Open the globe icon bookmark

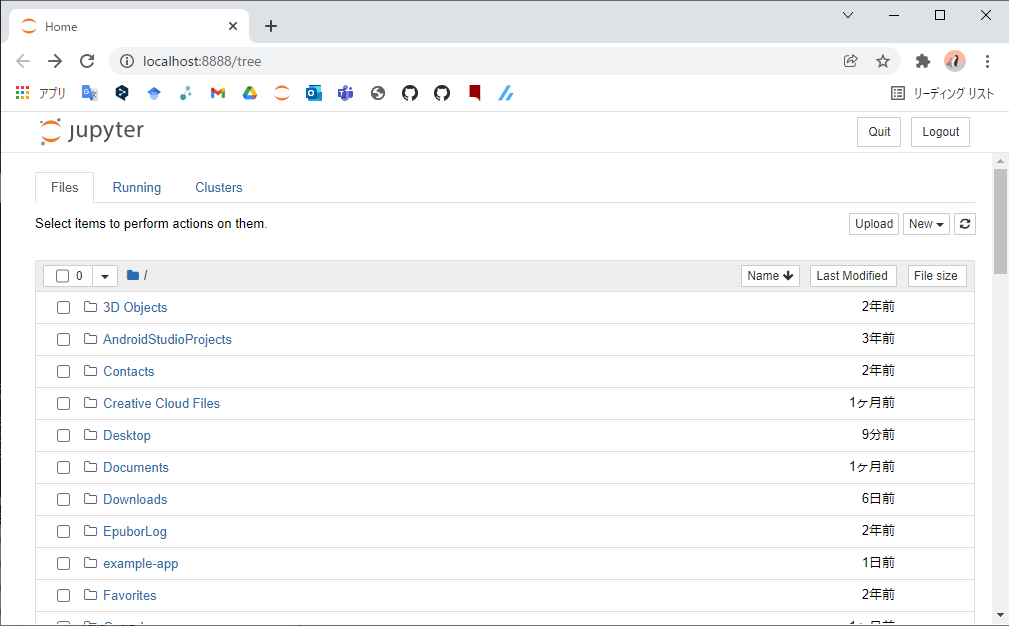(x=378, y=93)
